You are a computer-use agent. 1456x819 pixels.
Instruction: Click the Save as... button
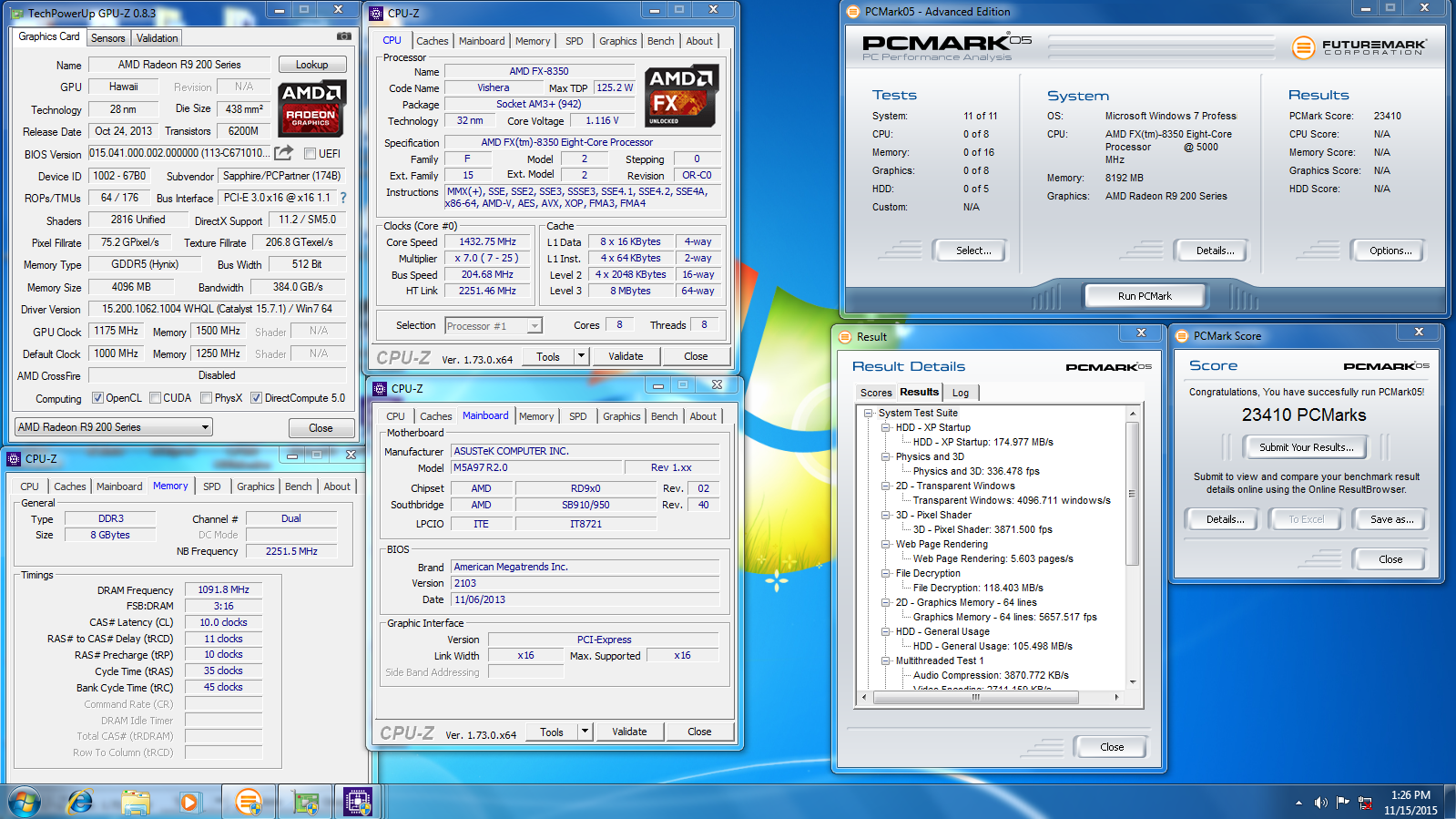click(x=1391, y=519)
